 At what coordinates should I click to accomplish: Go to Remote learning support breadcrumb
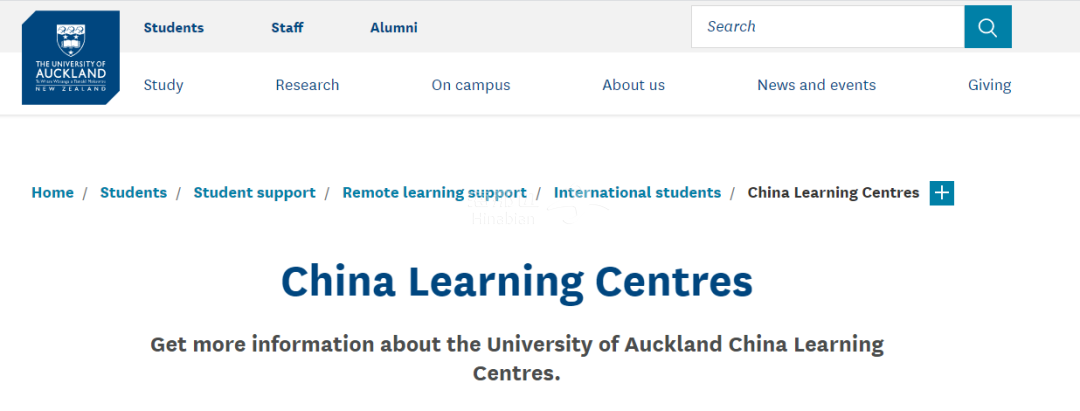click(x=434, y=193)
